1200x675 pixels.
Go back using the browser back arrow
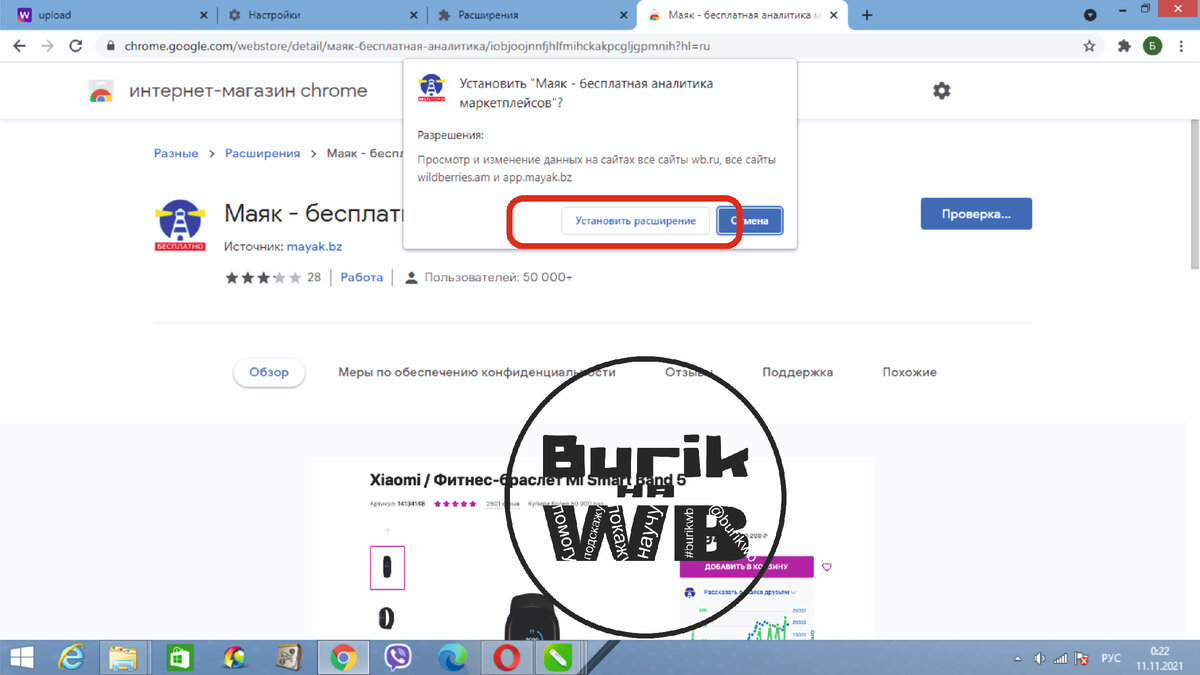[x=19, y=46]
